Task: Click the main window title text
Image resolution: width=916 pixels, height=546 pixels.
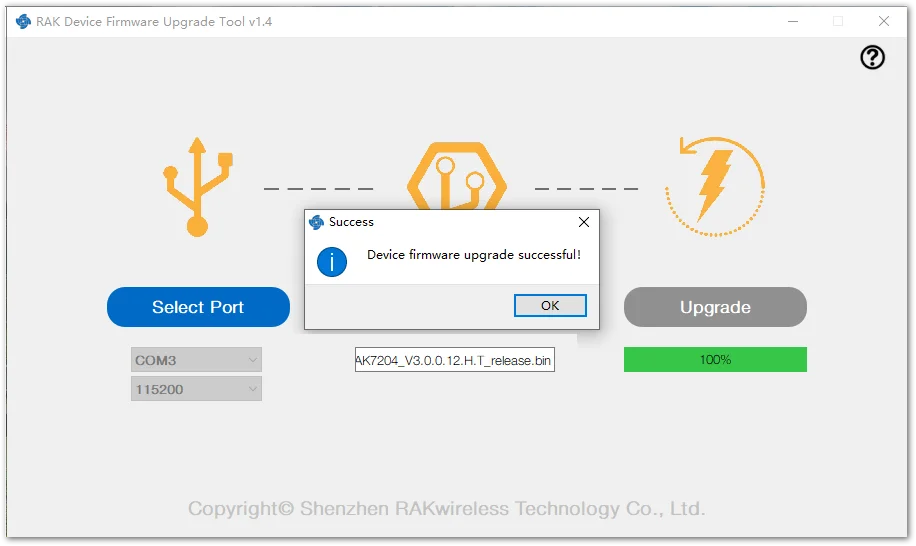Action: click(154, 22)
